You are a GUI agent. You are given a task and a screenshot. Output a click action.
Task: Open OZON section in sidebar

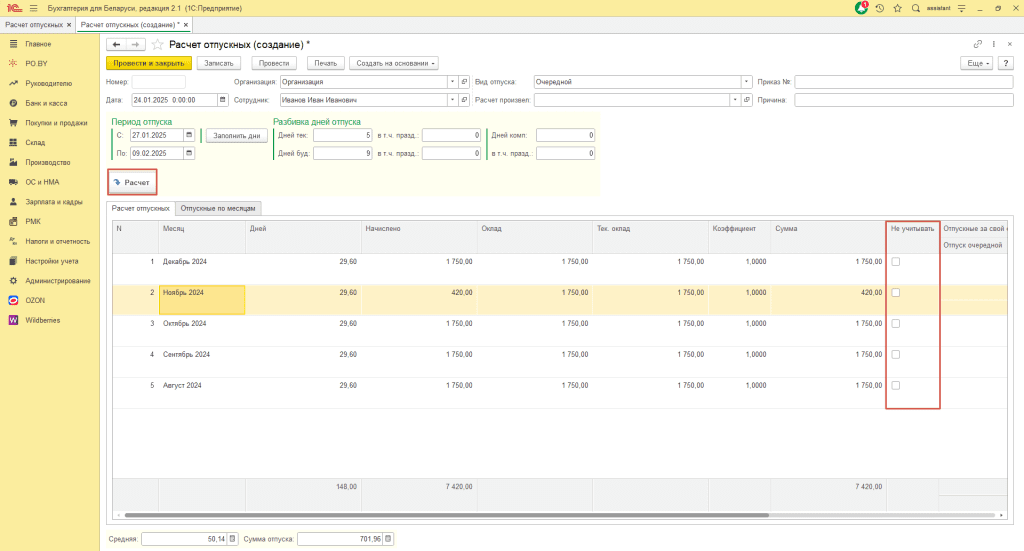point(35,300)
